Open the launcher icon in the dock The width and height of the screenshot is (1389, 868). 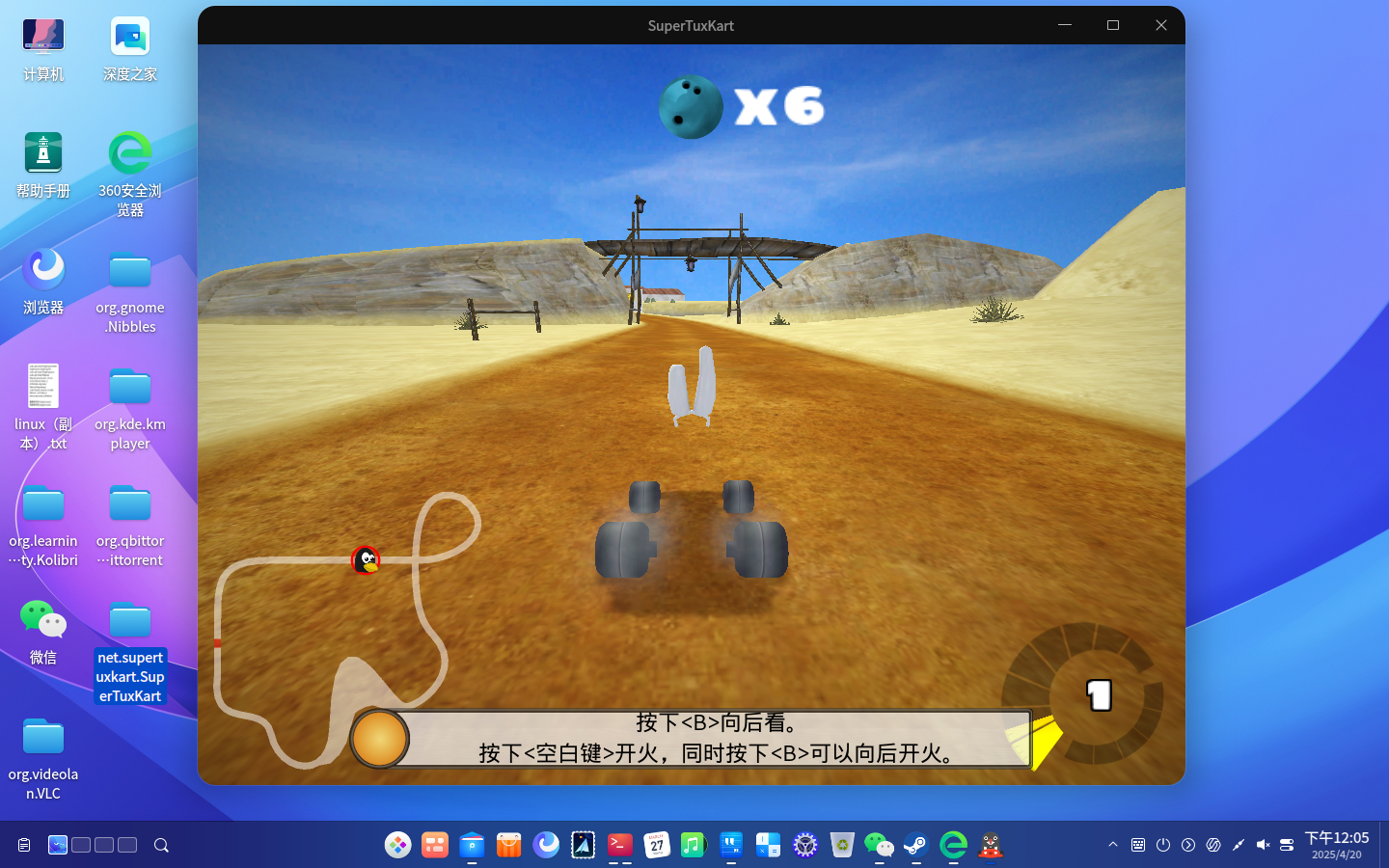[x=397, y=845]
